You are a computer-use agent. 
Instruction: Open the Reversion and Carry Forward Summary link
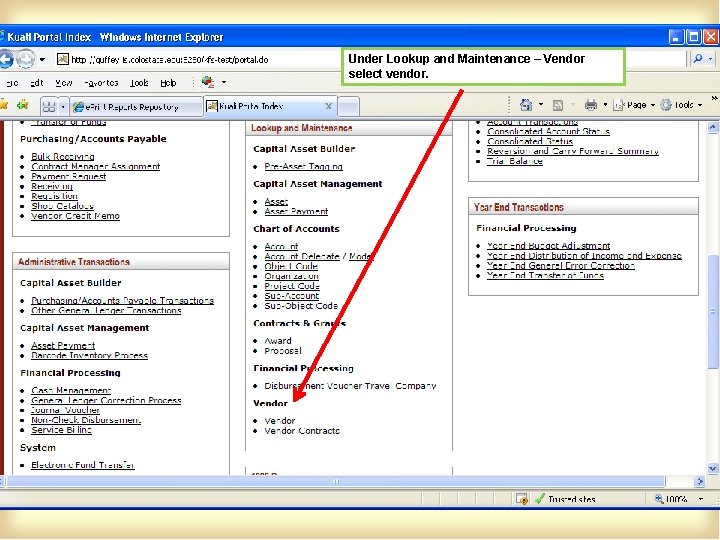(573, 151)
